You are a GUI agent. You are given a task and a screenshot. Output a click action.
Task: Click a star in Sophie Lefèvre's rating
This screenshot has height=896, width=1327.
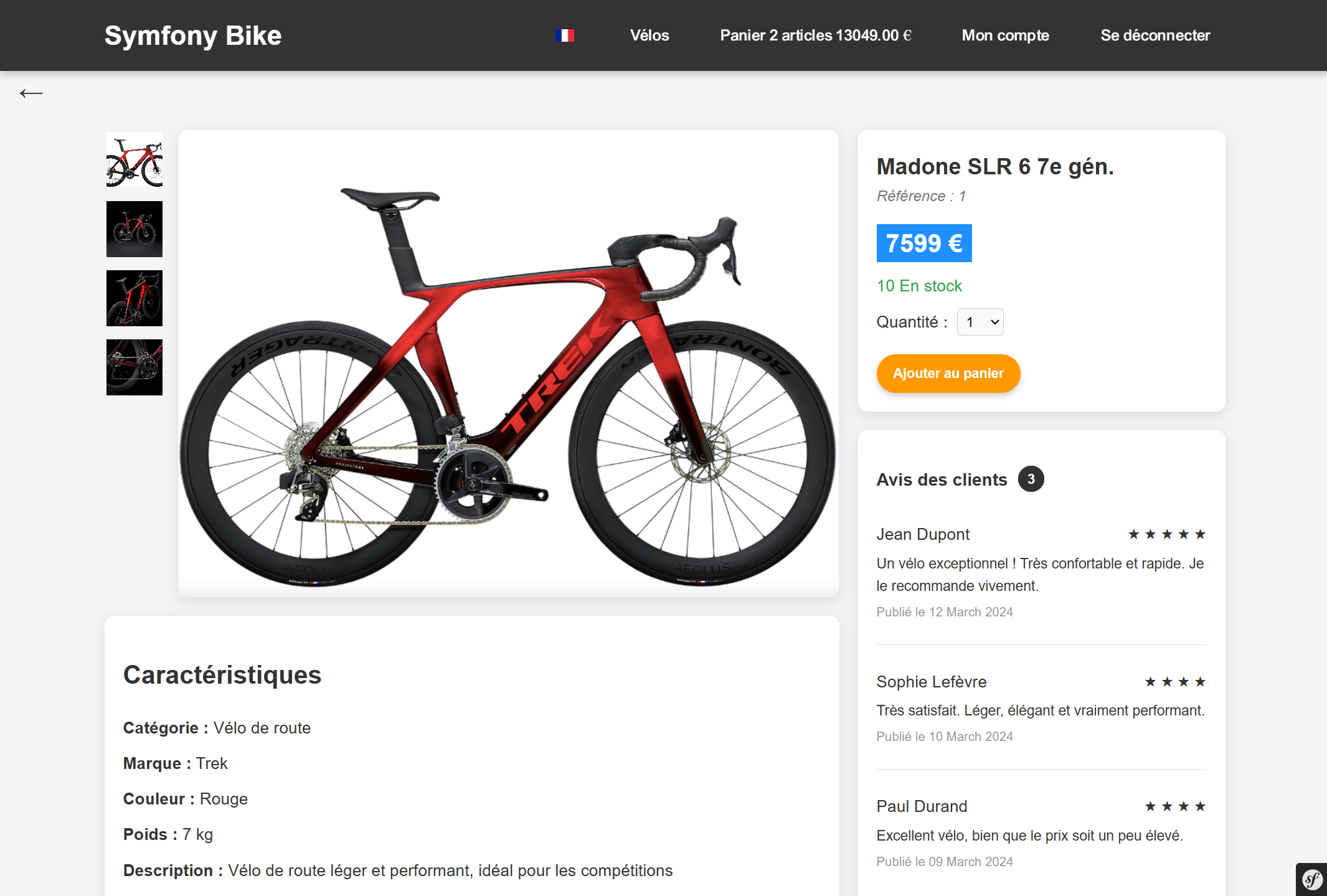click(1174, 681)
